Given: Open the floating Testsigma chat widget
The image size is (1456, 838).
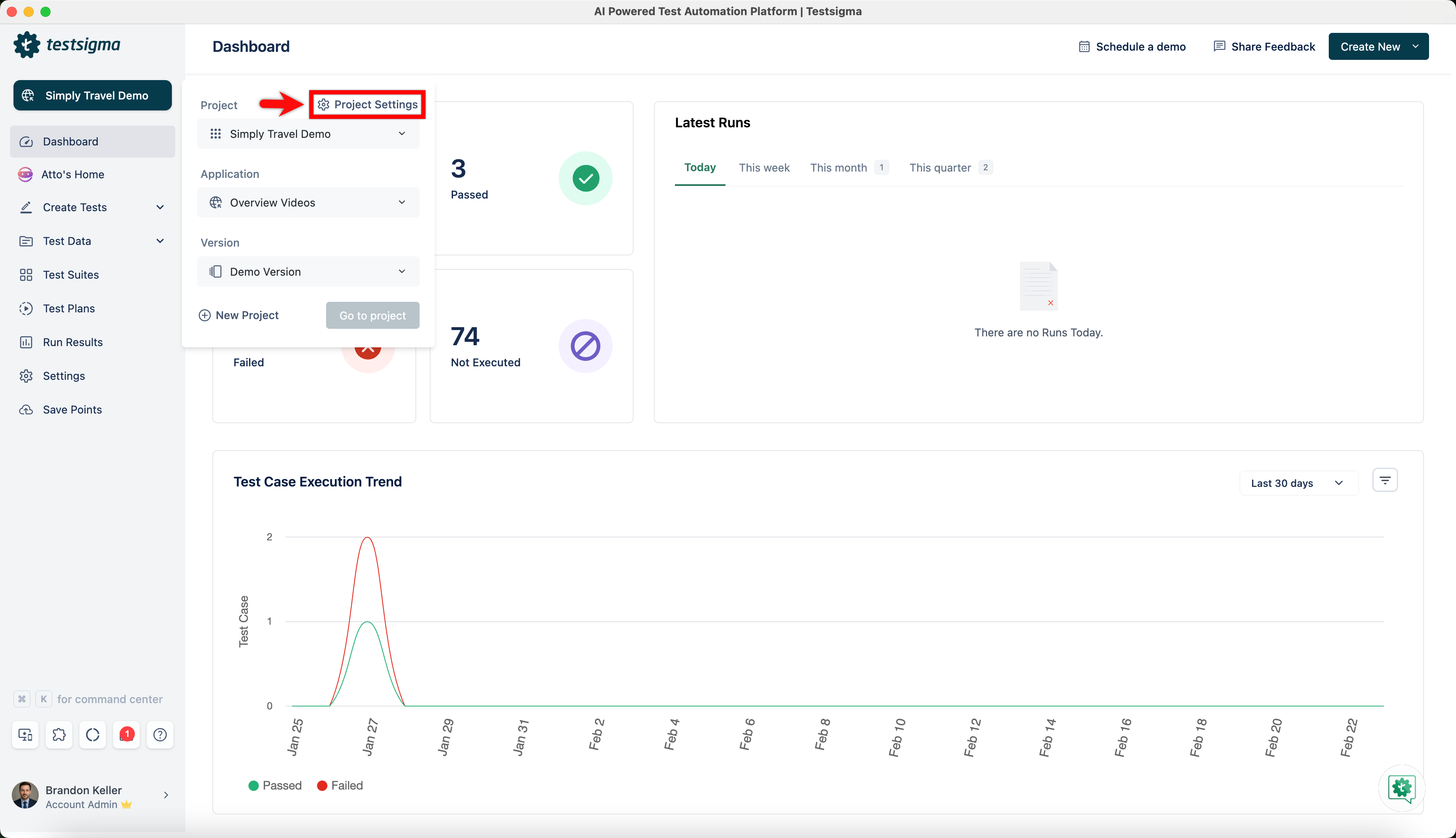Looking at the screenshot, I should click(1401, 788).
